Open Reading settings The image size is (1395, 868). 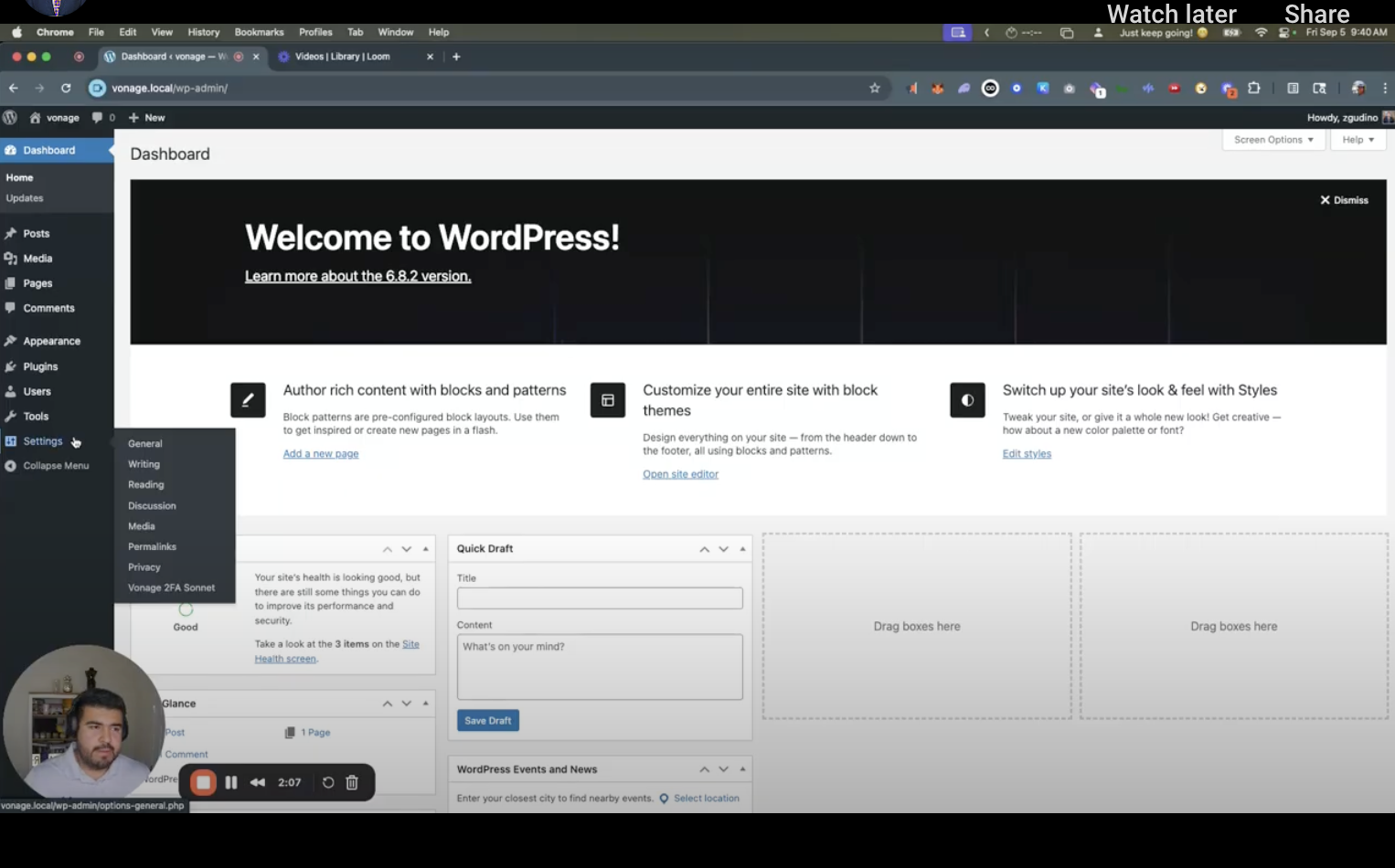pyautogui.click(x=146, y=485)
